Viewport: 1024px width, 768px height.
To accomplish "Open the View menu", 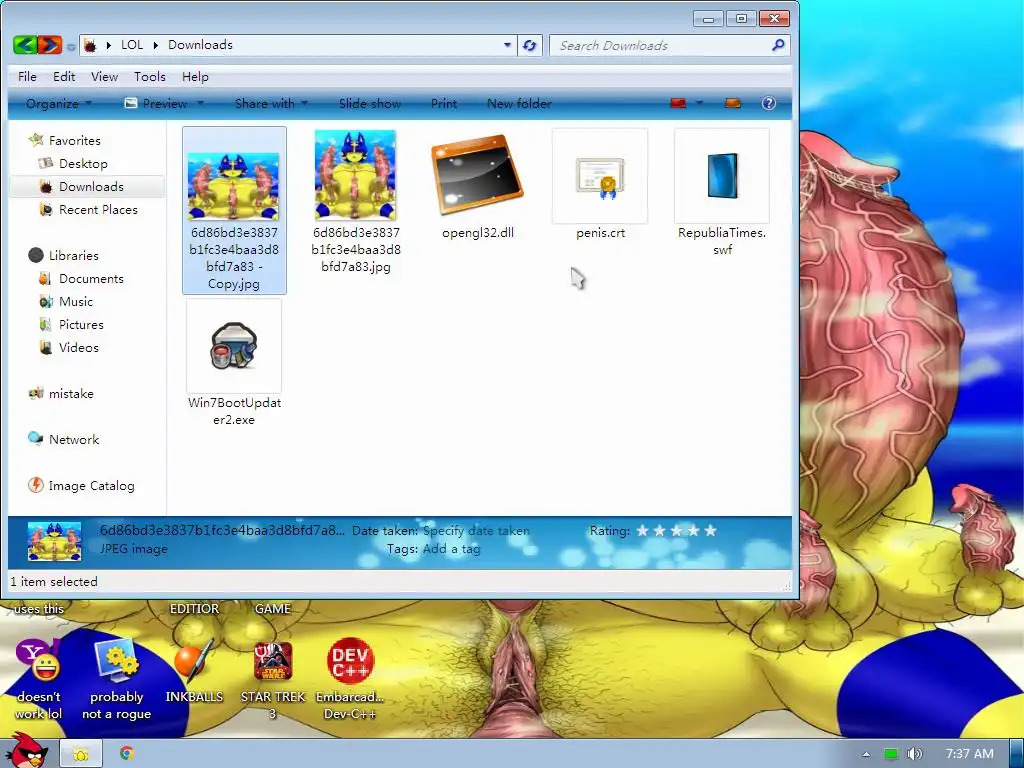I will pyautogui.click(x=104, y=76).
